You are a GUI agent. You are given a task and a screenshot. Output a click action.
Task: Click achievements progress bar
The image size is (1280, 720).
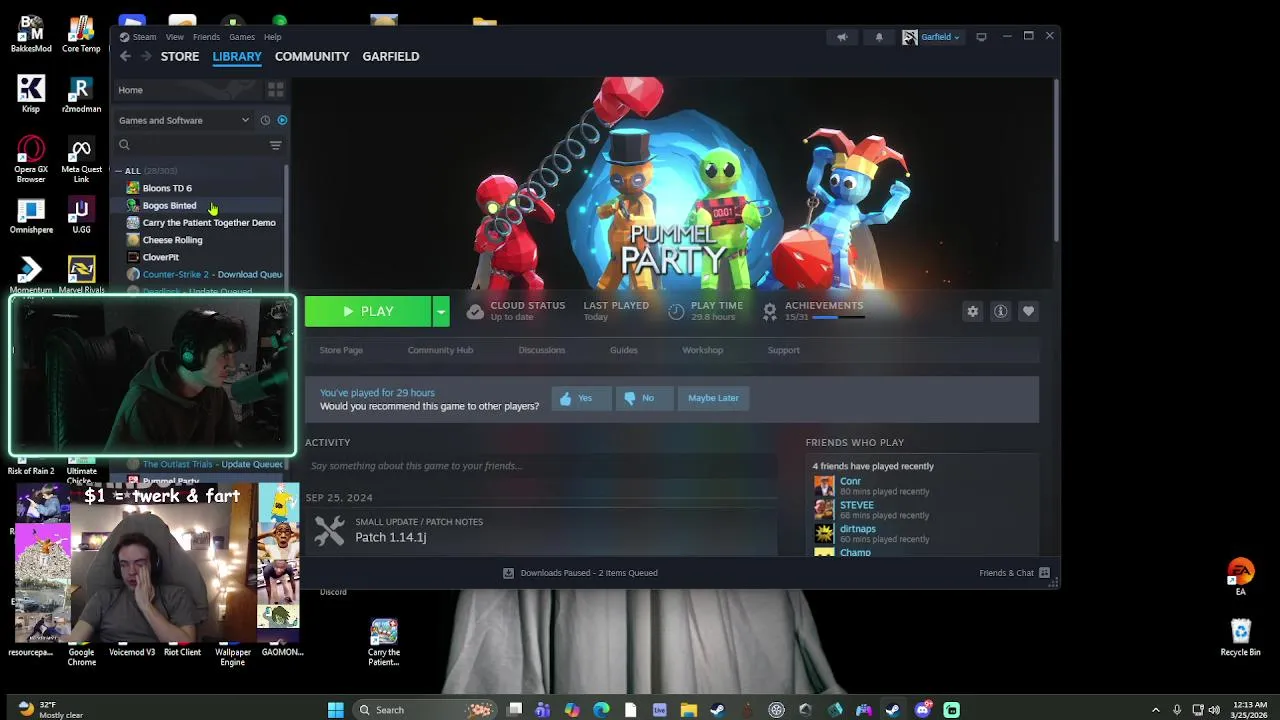pyautogui.click(x=839, y=317)
